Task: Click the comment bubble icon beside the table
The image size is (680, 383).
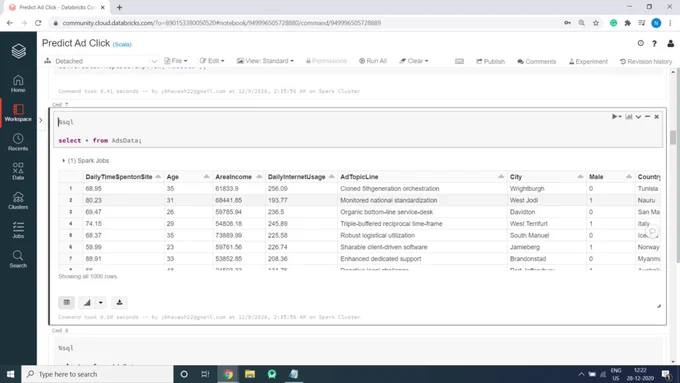Action: [652, 232]
